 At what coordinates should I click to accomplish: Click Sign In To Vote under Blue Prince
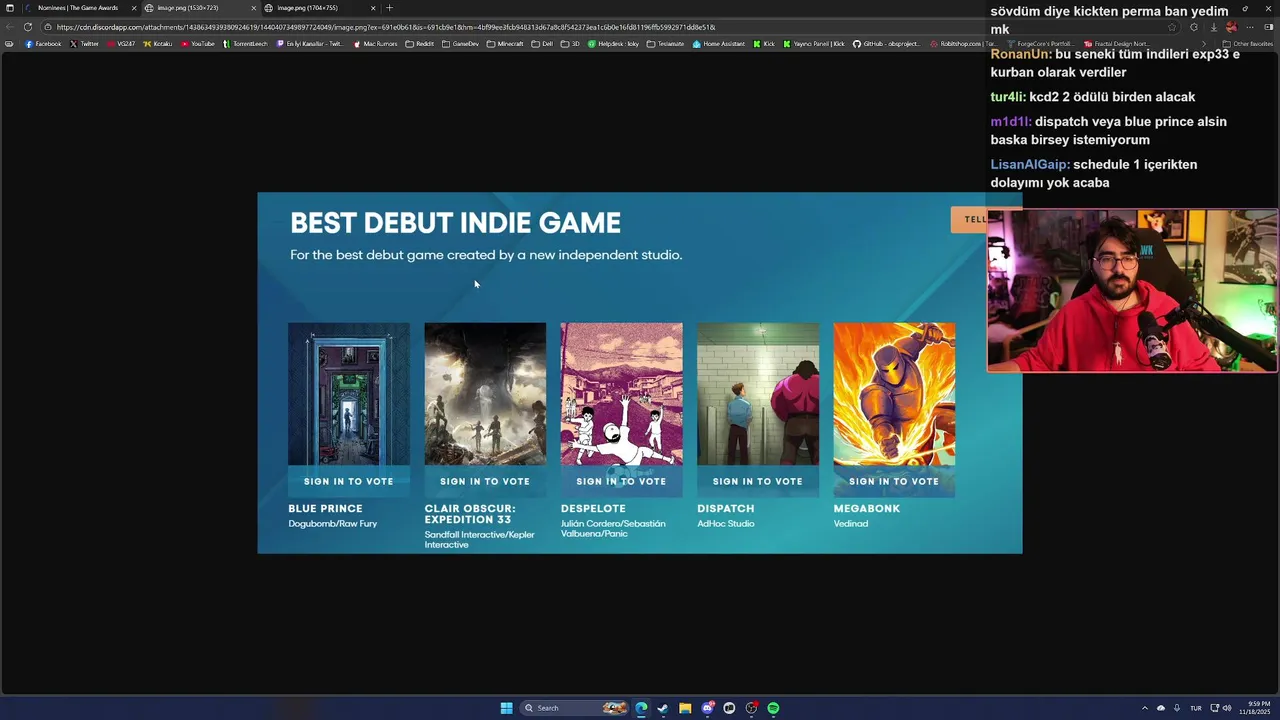[x=349, y=482]
